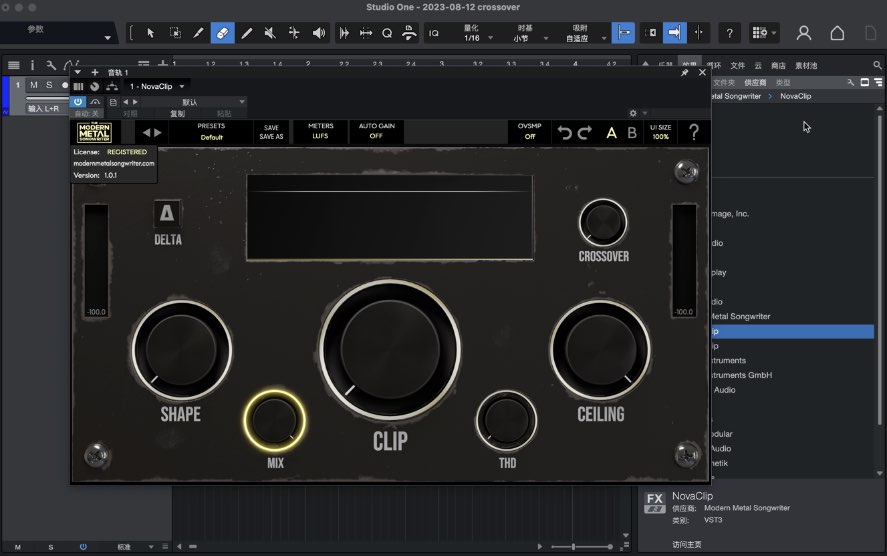Pick the Paint (pencil) tool
The image size is (887, 556).
coord(247,33)
